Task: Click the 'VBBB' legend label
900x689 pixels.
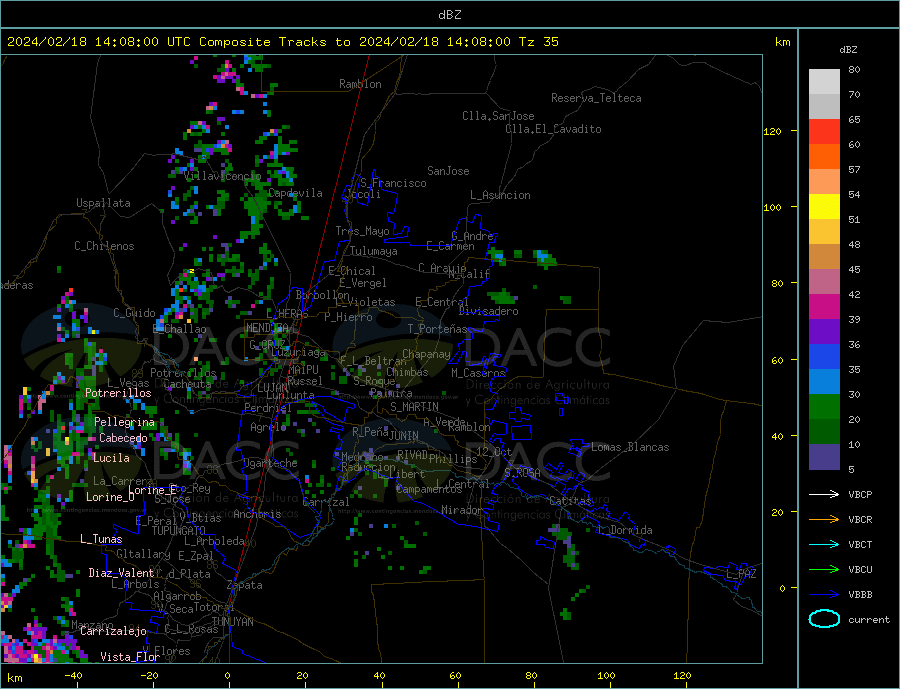Action: [x=860, y=594]
